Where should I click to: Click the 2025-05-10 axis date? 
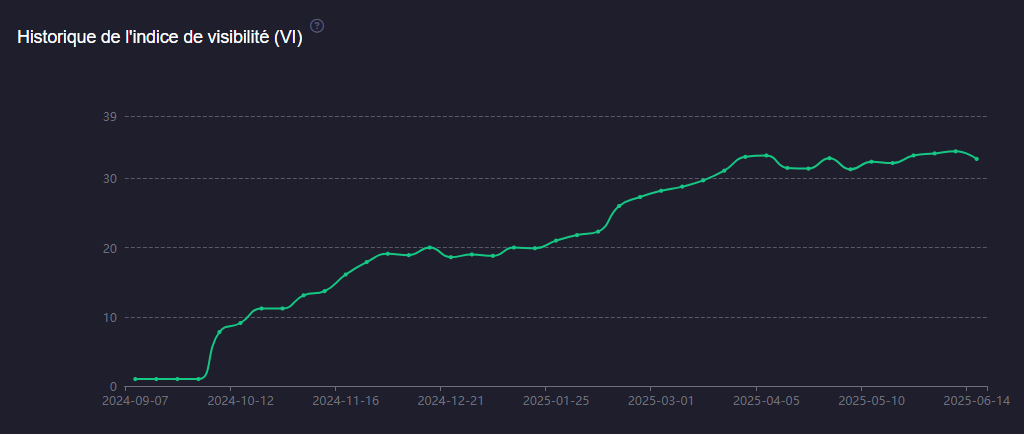click(x=872, y=400)
